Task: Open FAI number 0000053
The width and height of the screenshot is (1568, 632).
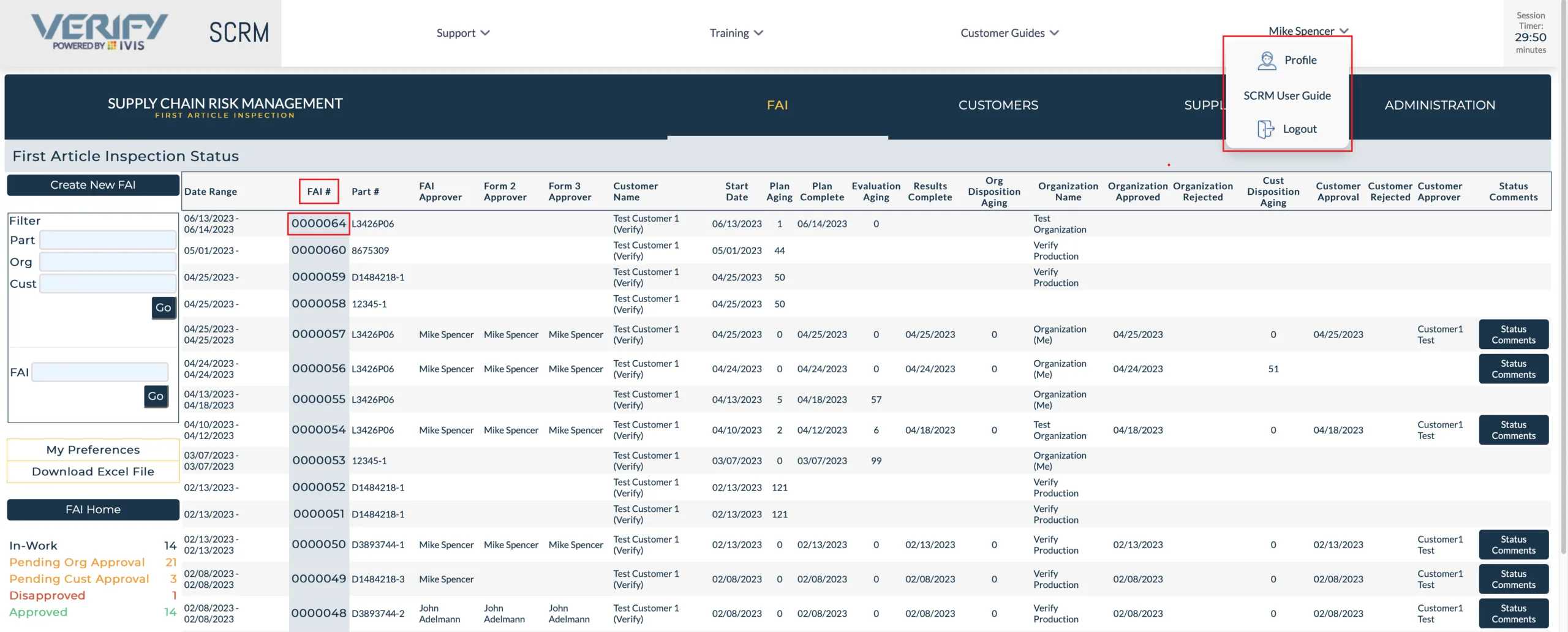Action: click(318, 461)
